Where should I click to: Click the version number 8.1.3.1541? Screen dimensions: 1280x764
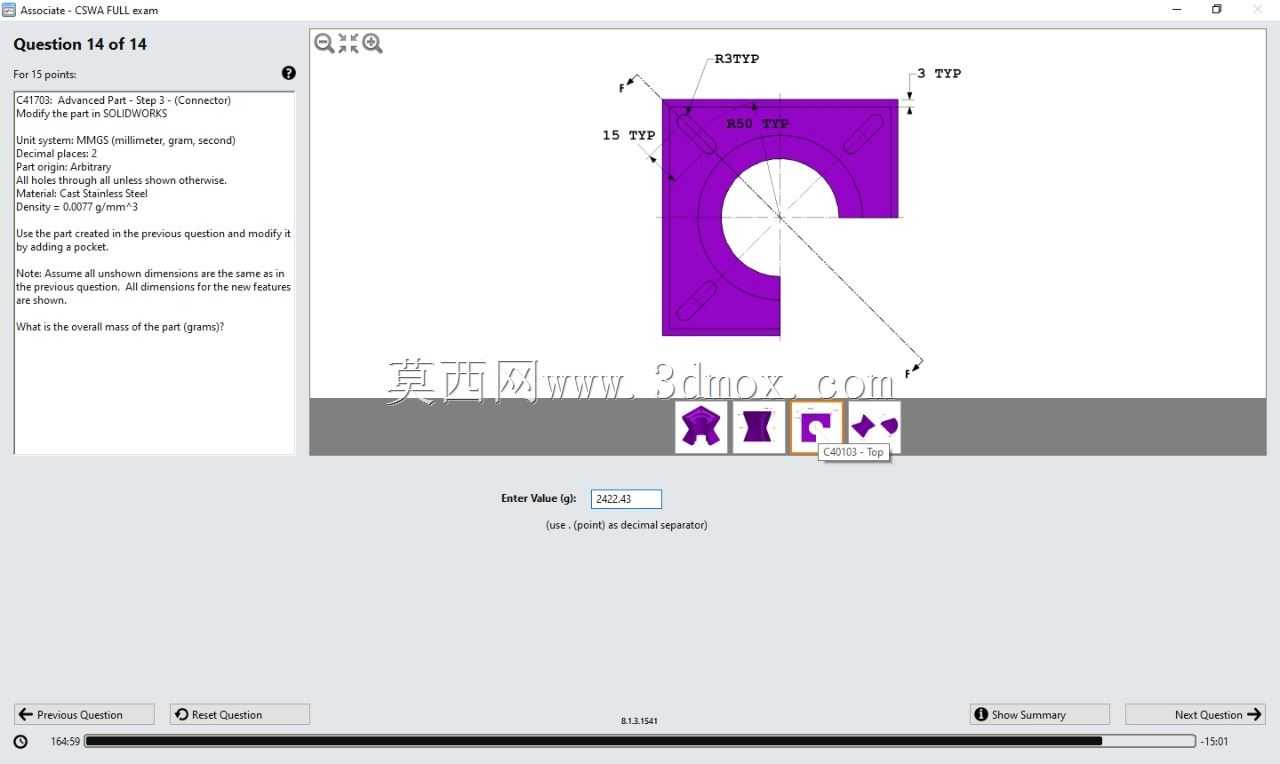point(639,720)
